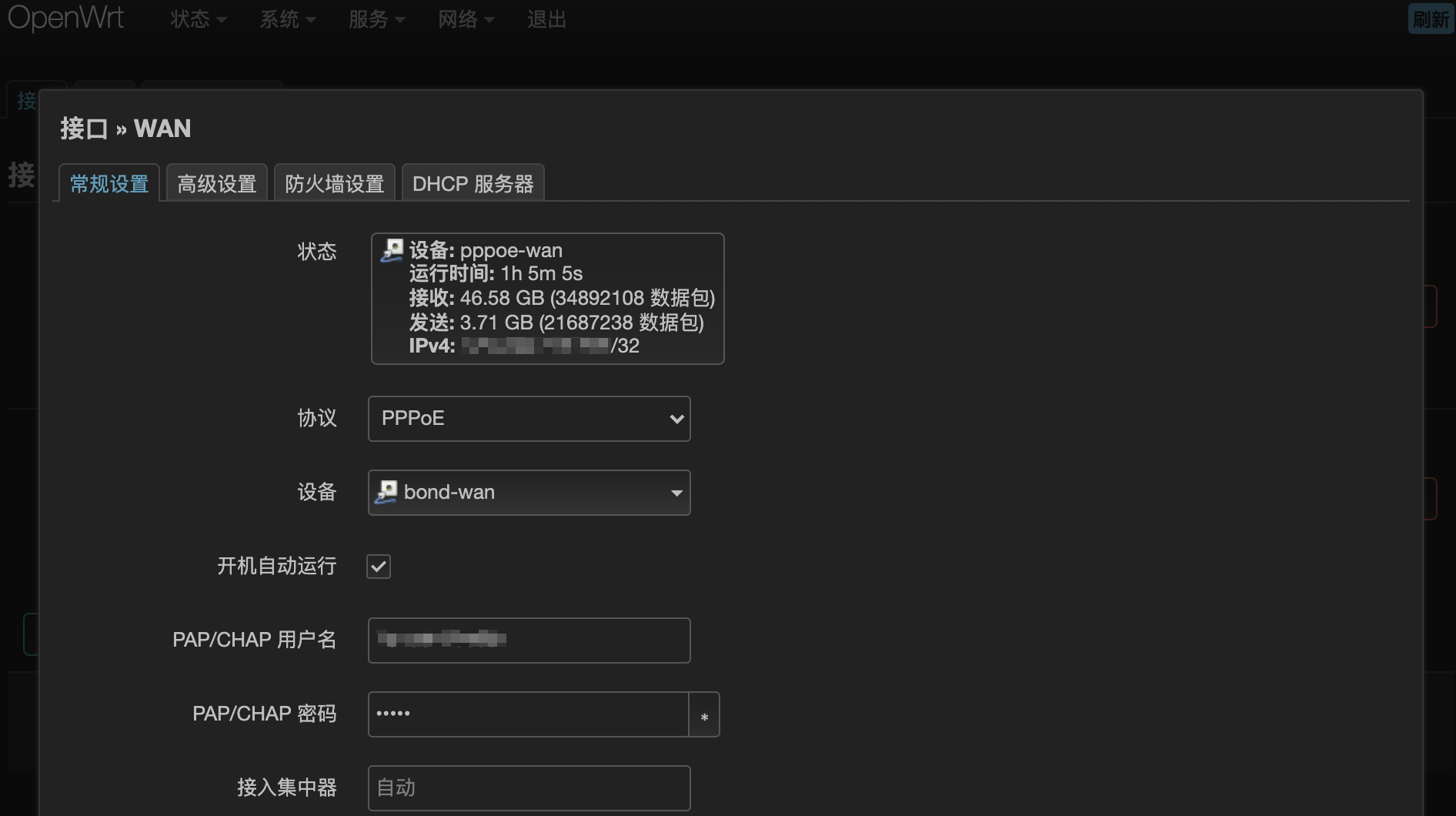The height and width of the screenshot is (816, 1456).
Task: Click 退出 to log out
Action: coord(546,19)
